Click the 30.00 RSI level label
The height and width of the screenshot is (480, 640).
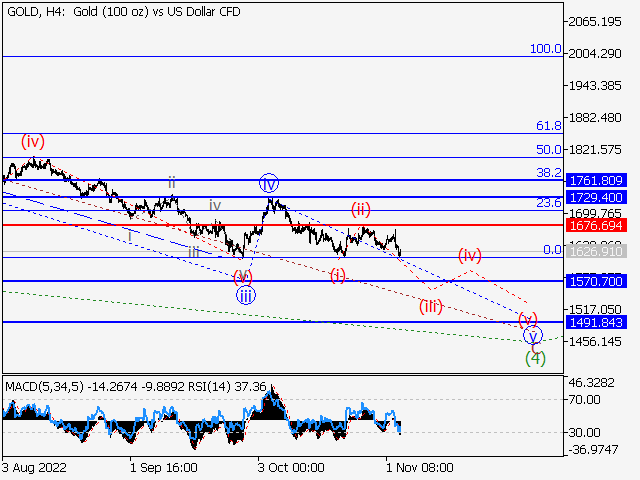[x=585, y=432]
